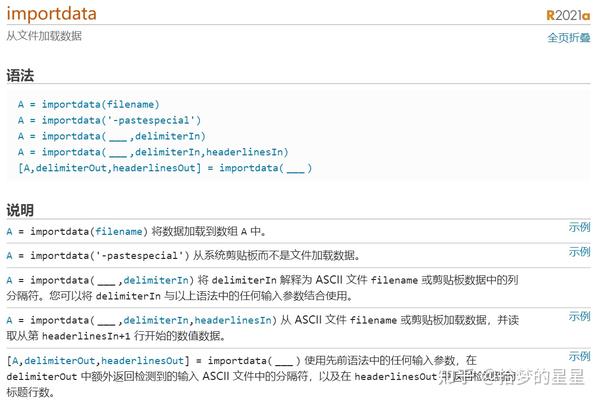Click delimiterOut in the last syntax line
600x401 pixels.
69,168
